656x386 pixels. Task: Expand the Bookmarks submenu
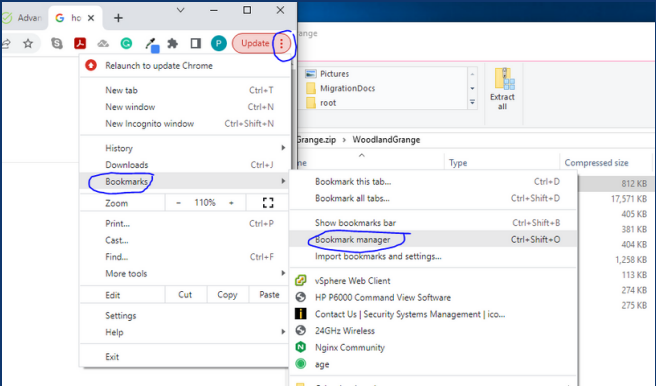(x=184, y=181)
